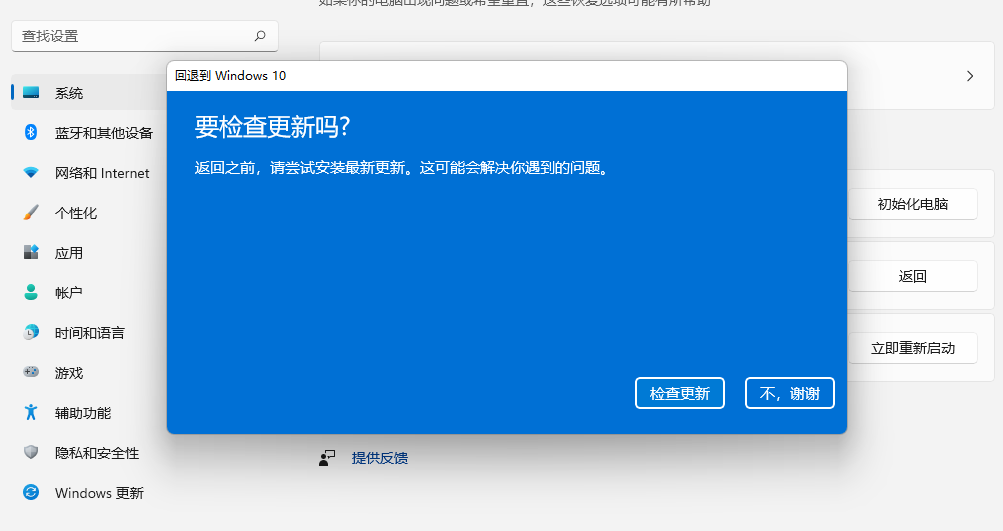
Task: Click the 不，谢谢 button
Action: coord(789,393)
